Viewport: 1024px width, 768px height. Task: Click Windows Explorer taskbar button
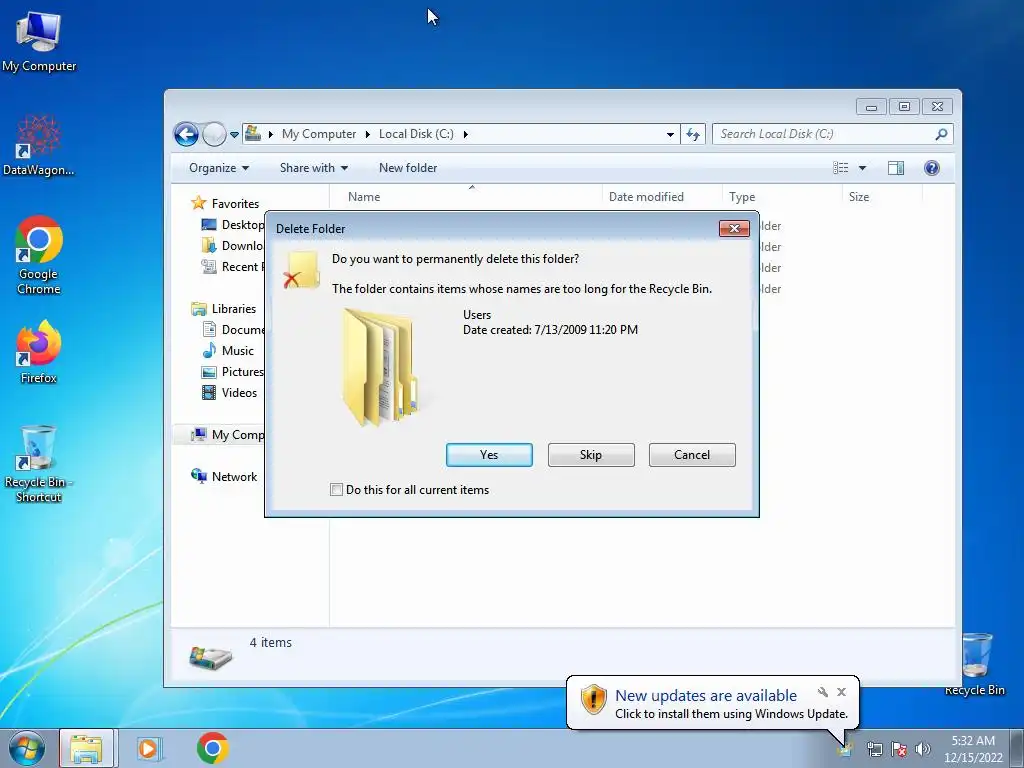87,748
